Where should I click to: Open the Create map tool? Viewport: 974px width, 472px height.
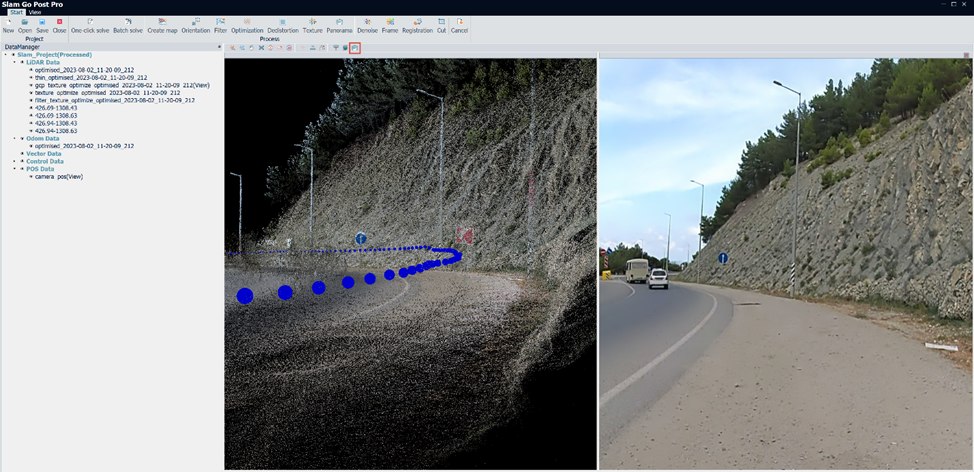(162, 25)
